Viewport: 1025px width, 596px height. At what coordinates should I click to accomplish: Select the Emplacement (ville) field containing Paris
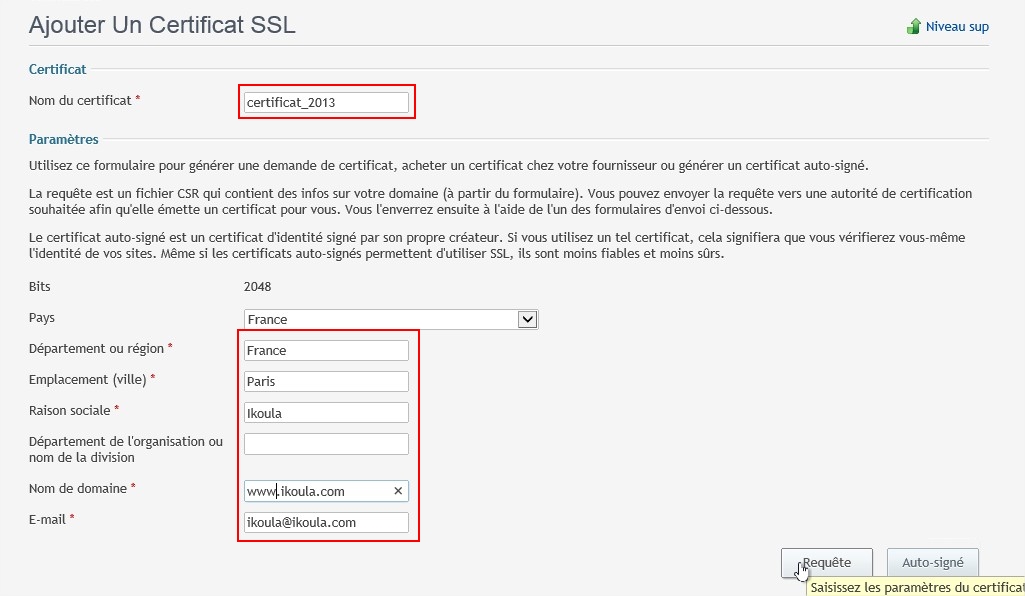pos(326,381)
